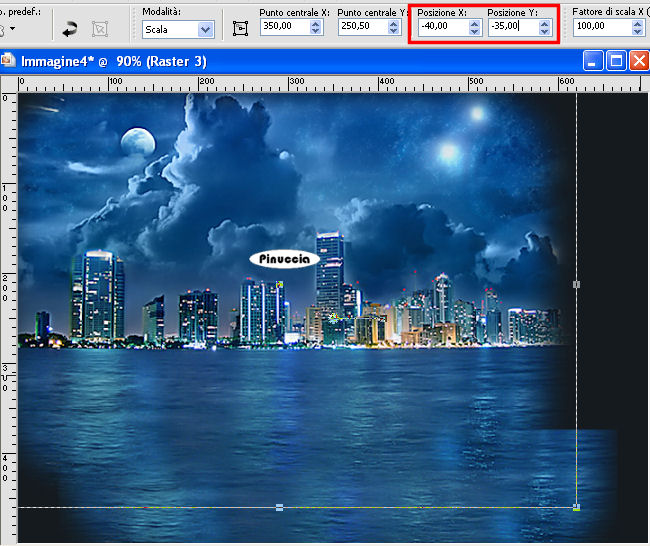Click the pivot point icon beside Punto centrale X
Image resolution: width=650 pixels, height=546 pixels.
click(x=240, y=29)
